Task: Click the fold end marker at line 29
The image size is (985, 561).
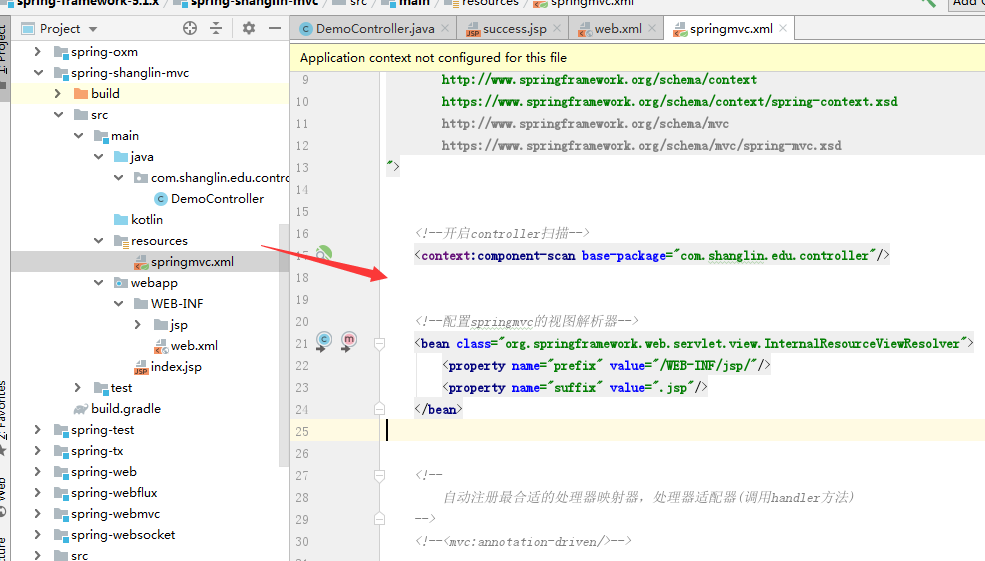Action: click(x=379, y=519)
